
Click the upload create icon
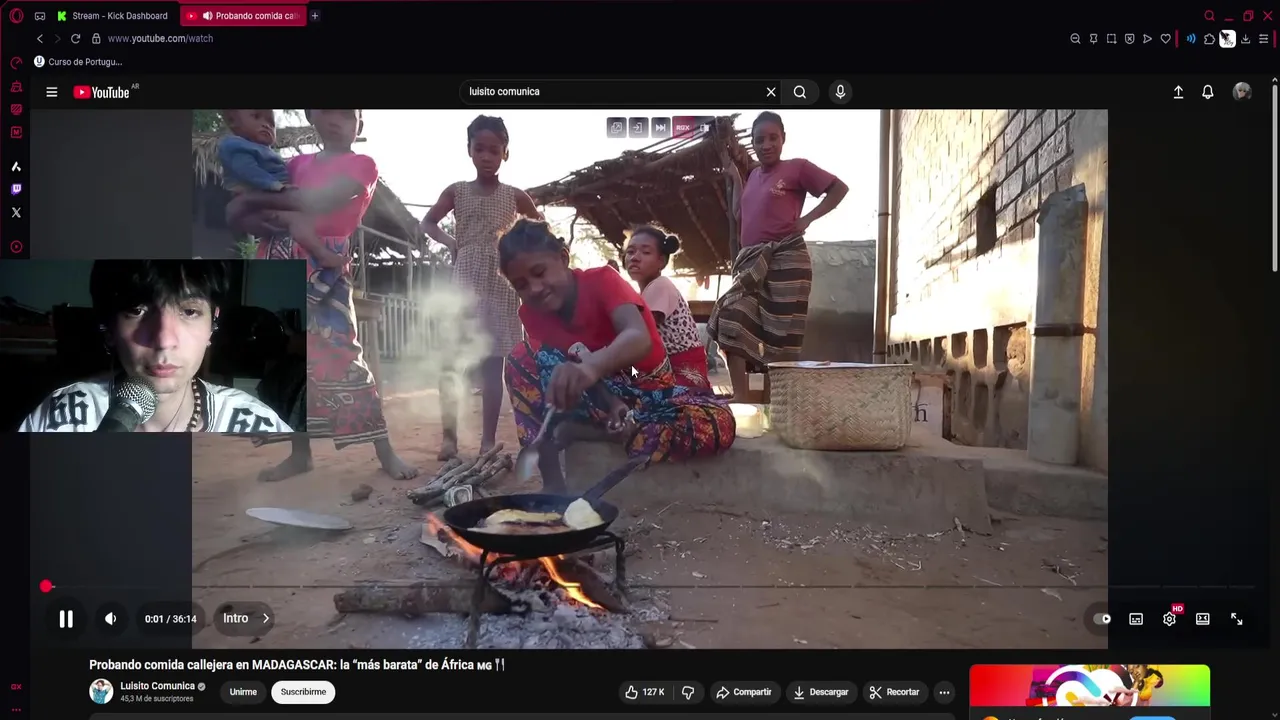[x=1178, y=92]
